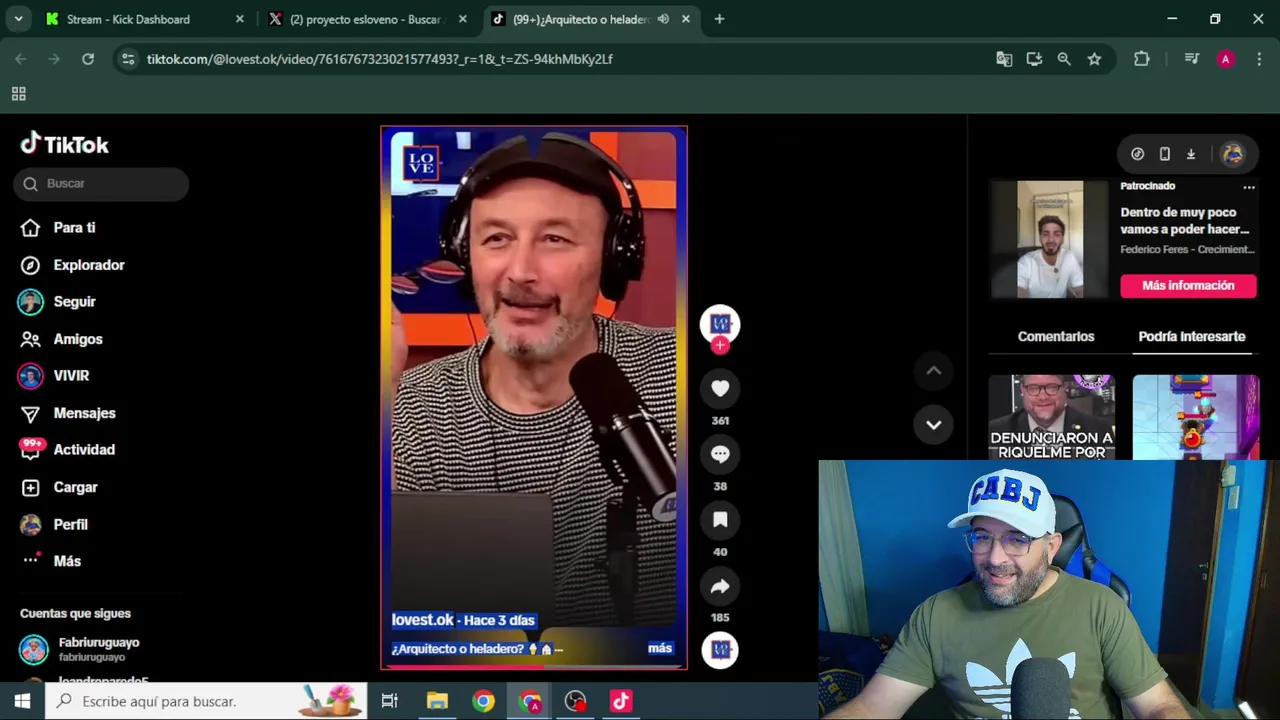The image size is (1280, 720).
Task: Open Chrome profile 'A' avatar
Action: [1225, 59]
